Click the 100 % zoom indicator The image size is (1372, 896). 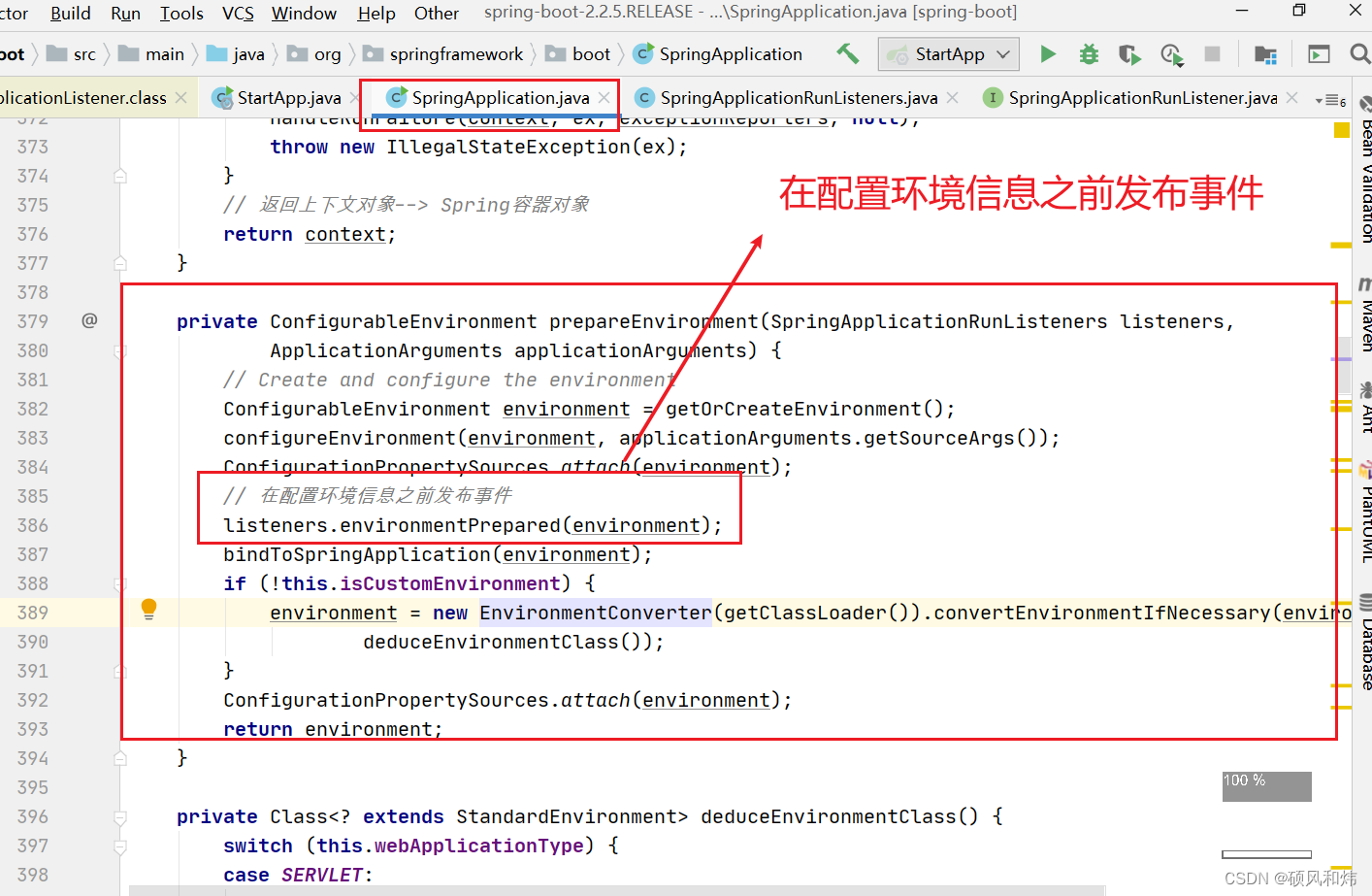click(1267, 786)
